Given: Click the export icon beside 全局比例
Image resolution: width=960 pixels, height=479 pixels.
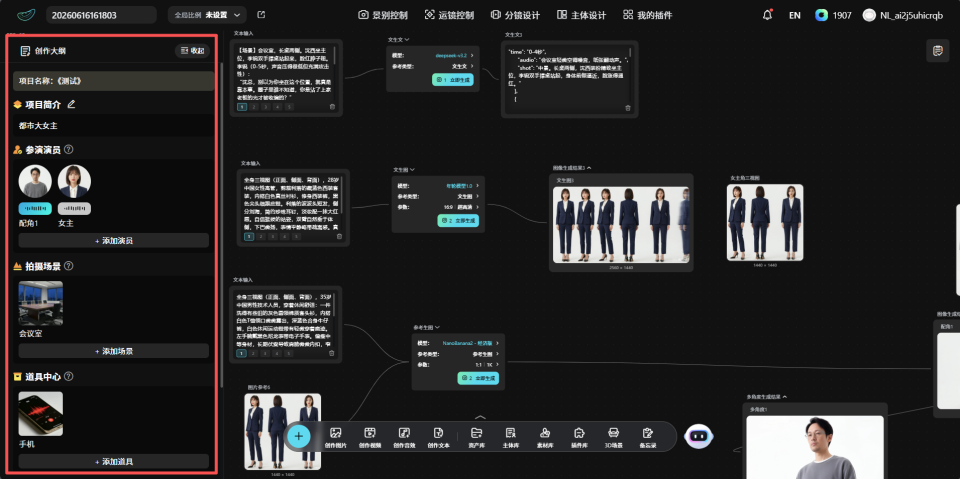Looking at the screenshot, I should pos(261,15).
